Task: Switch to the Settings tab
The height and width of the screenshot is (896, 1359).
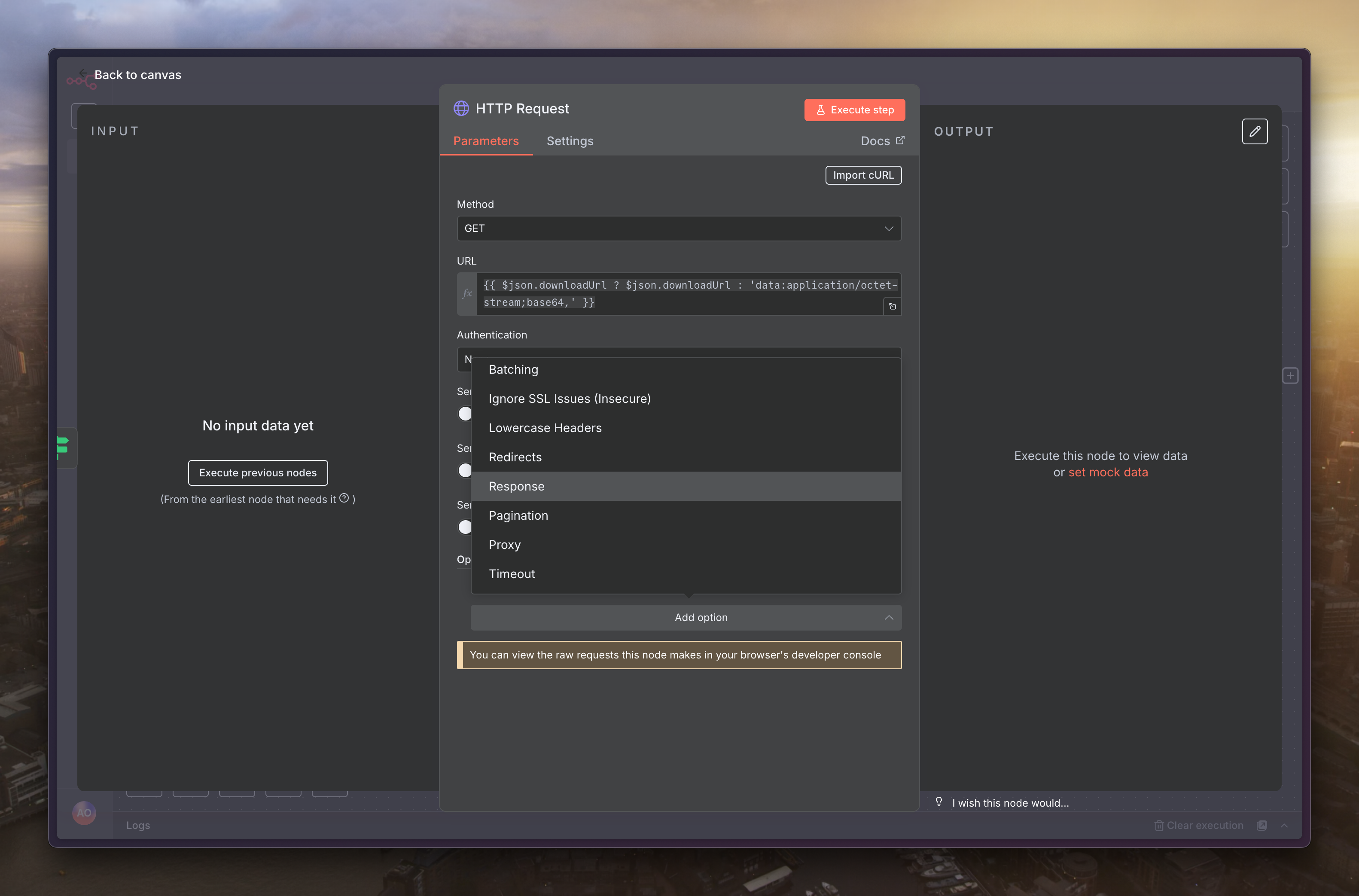Action: pyautogui.click(x=570, y=141)
